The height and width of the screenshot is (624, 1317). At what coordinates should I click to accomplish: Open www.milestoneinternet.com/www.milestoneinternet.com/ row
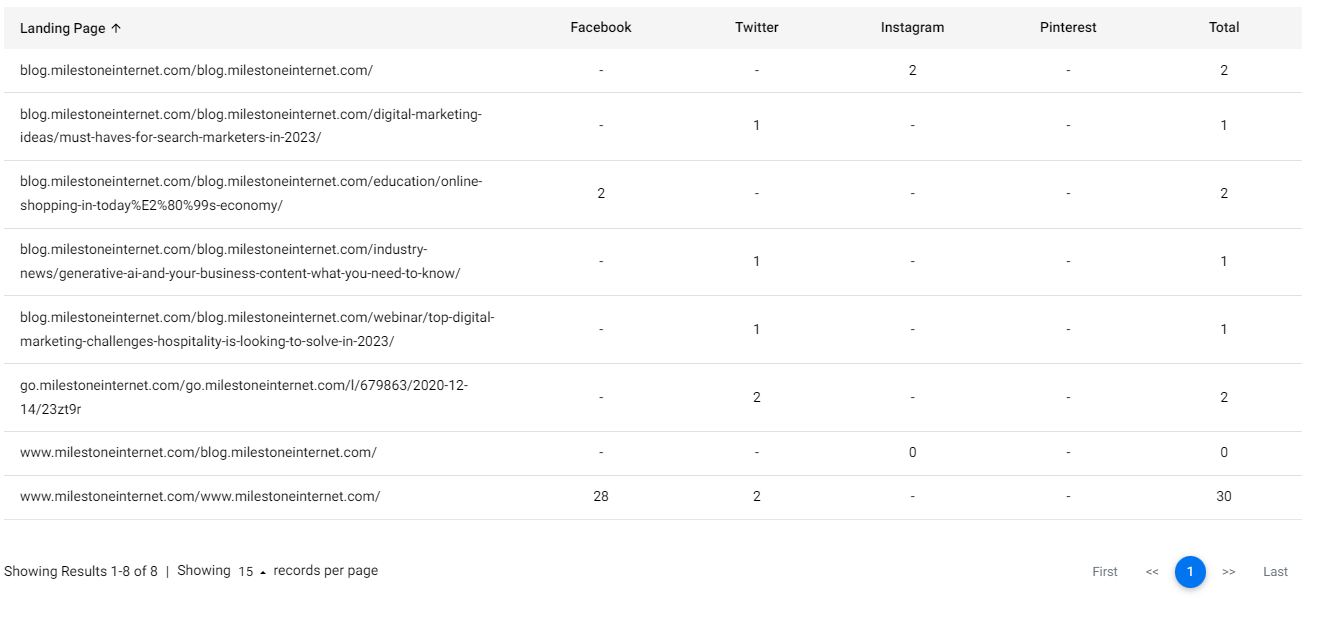coord(653,497)
